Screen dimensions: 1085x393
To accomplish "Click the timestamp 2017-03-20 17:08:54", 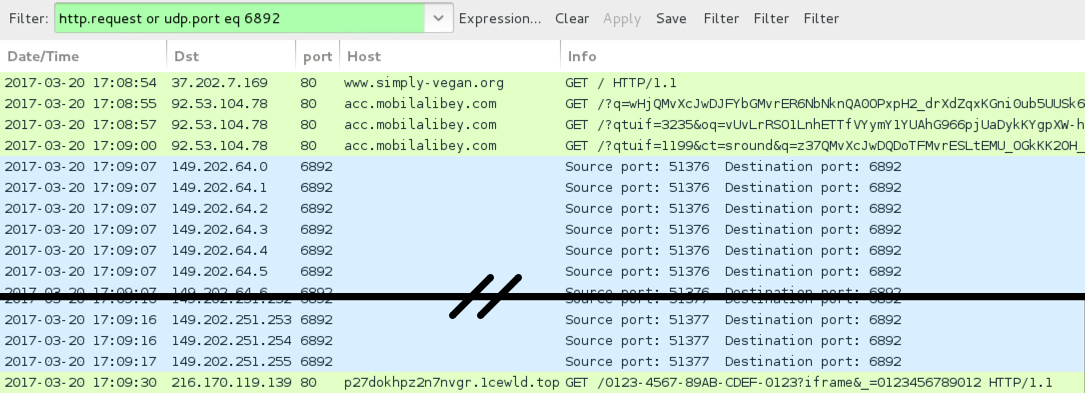I will 80,83.
